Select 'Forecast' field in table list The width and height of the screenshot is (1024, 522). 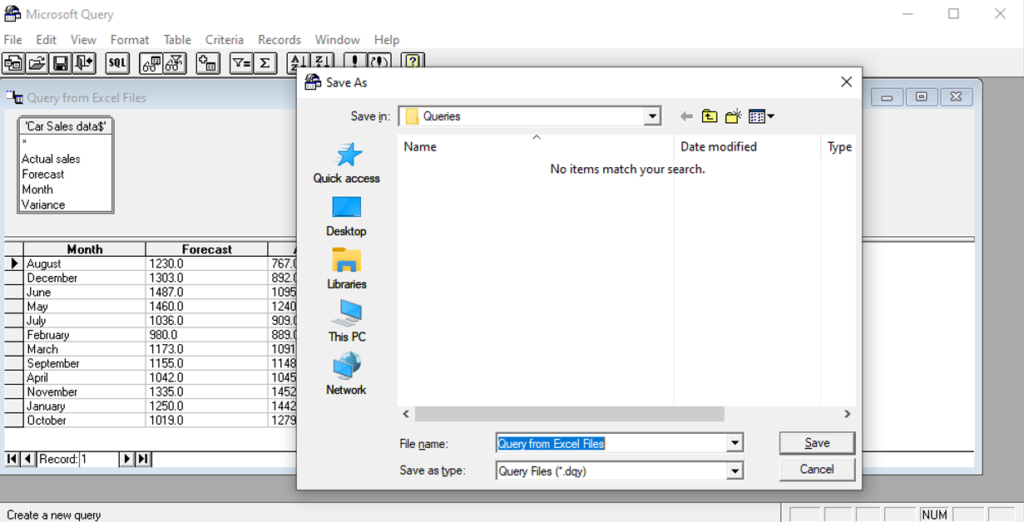pyautogui.click(x=43, y=174)
